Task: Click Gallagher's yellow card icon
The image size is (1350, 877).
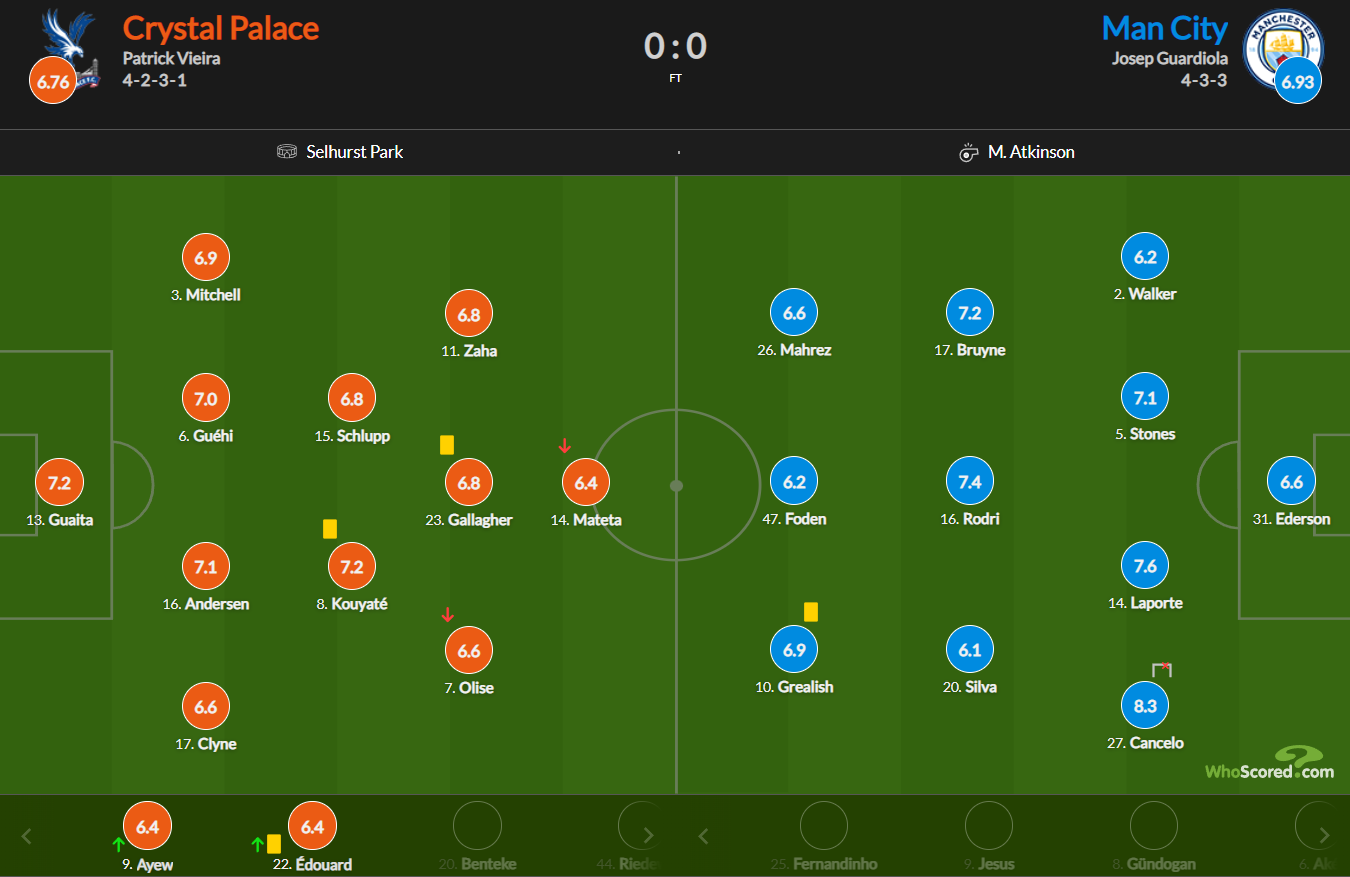Action: pyautogui.click(x=447, y=444)
